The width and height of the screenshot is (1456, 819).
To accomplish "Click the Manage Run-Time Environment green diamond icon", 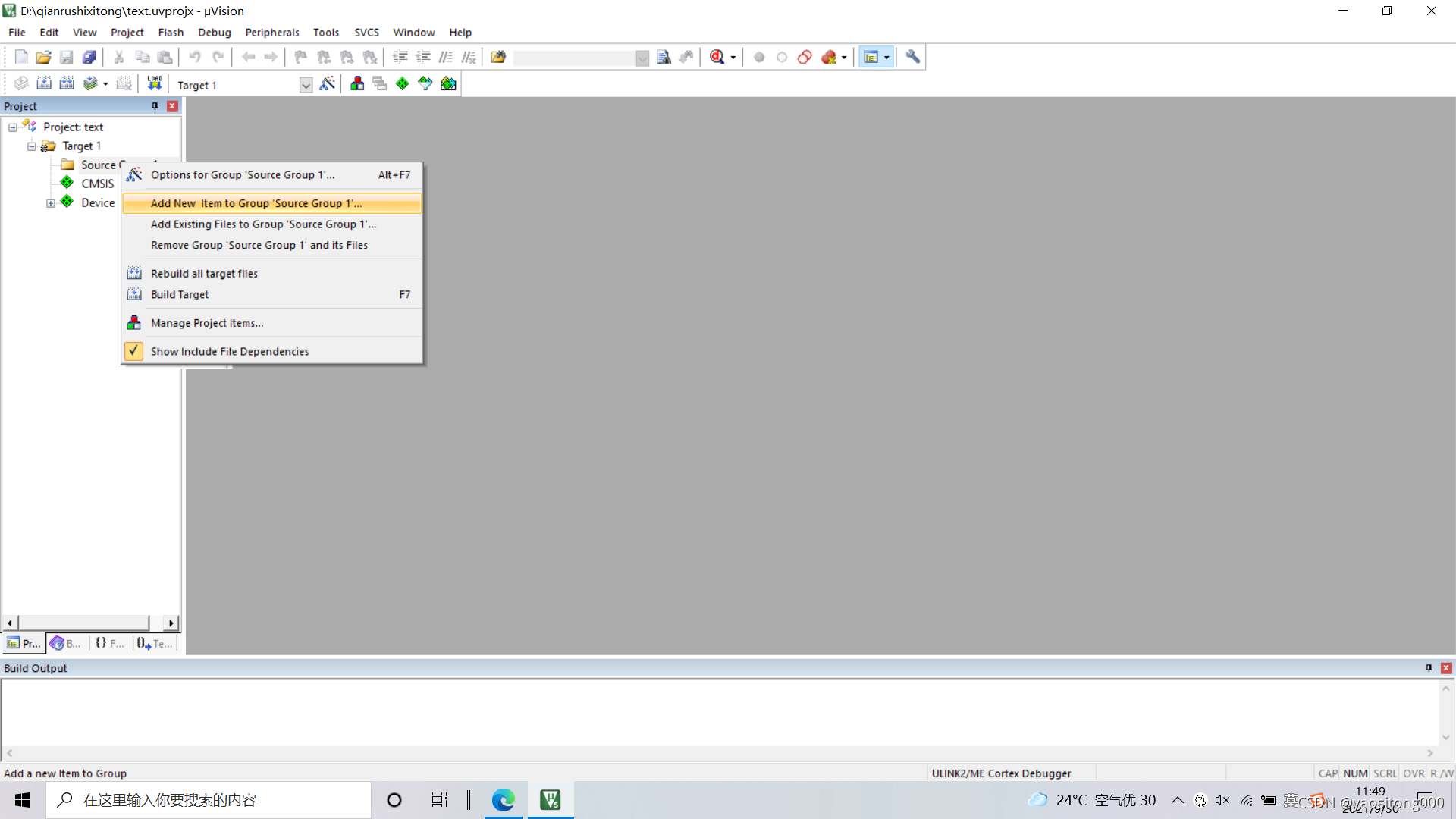I will pyautogui.click(x=403, y=83).
